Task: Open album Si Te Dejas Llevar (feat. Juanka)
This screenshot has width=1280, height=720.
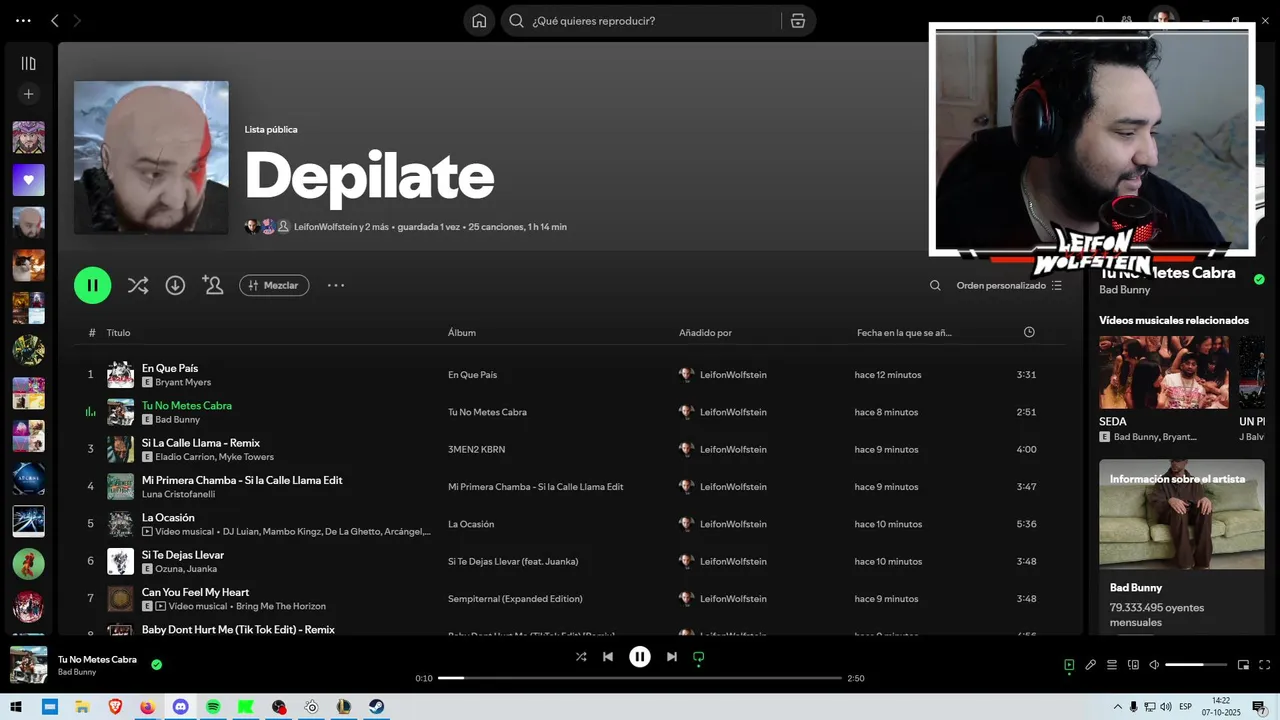Action: click(x=513, y=561)
